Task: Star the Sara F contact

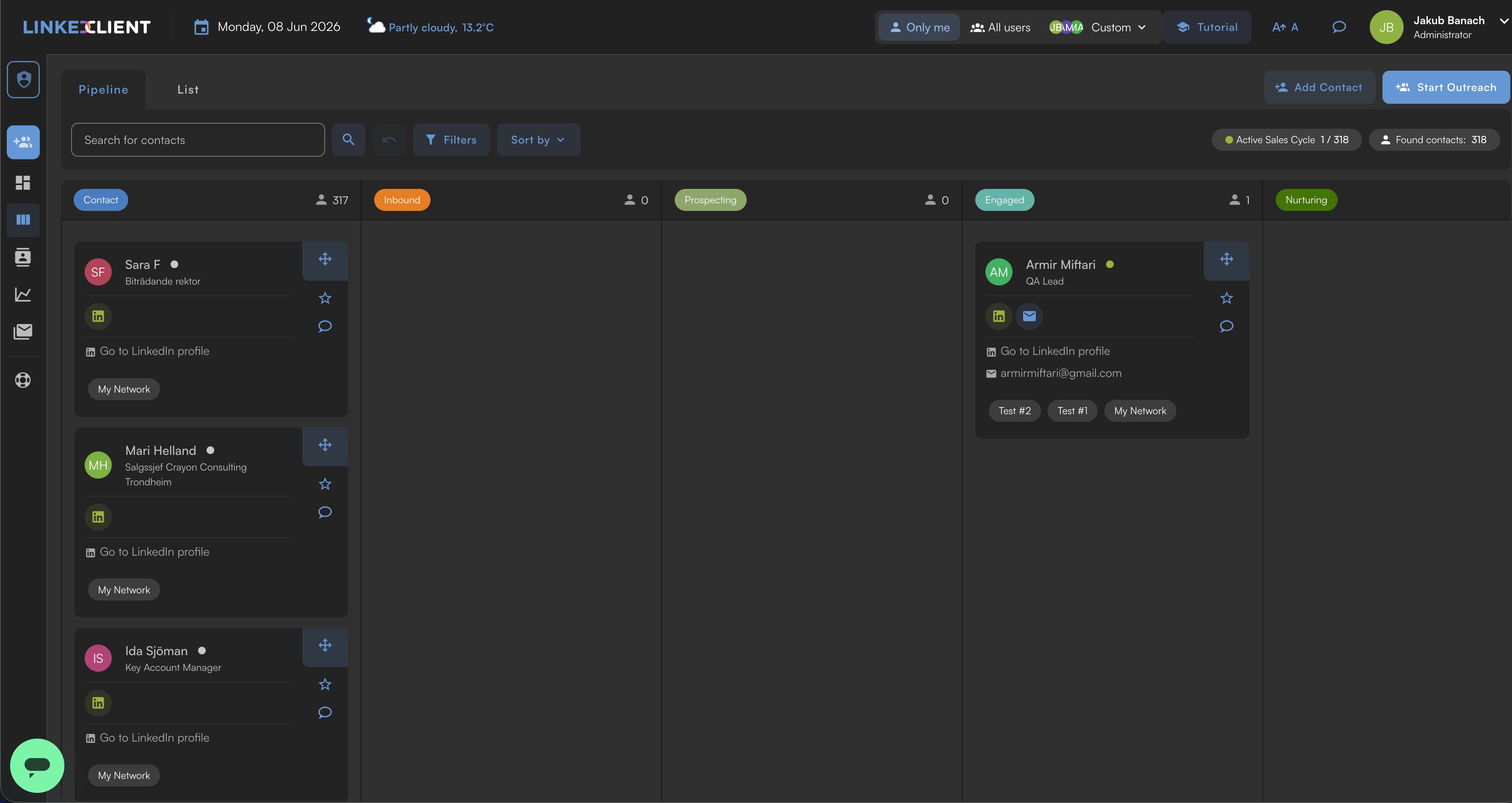Action: pos(325,299)
